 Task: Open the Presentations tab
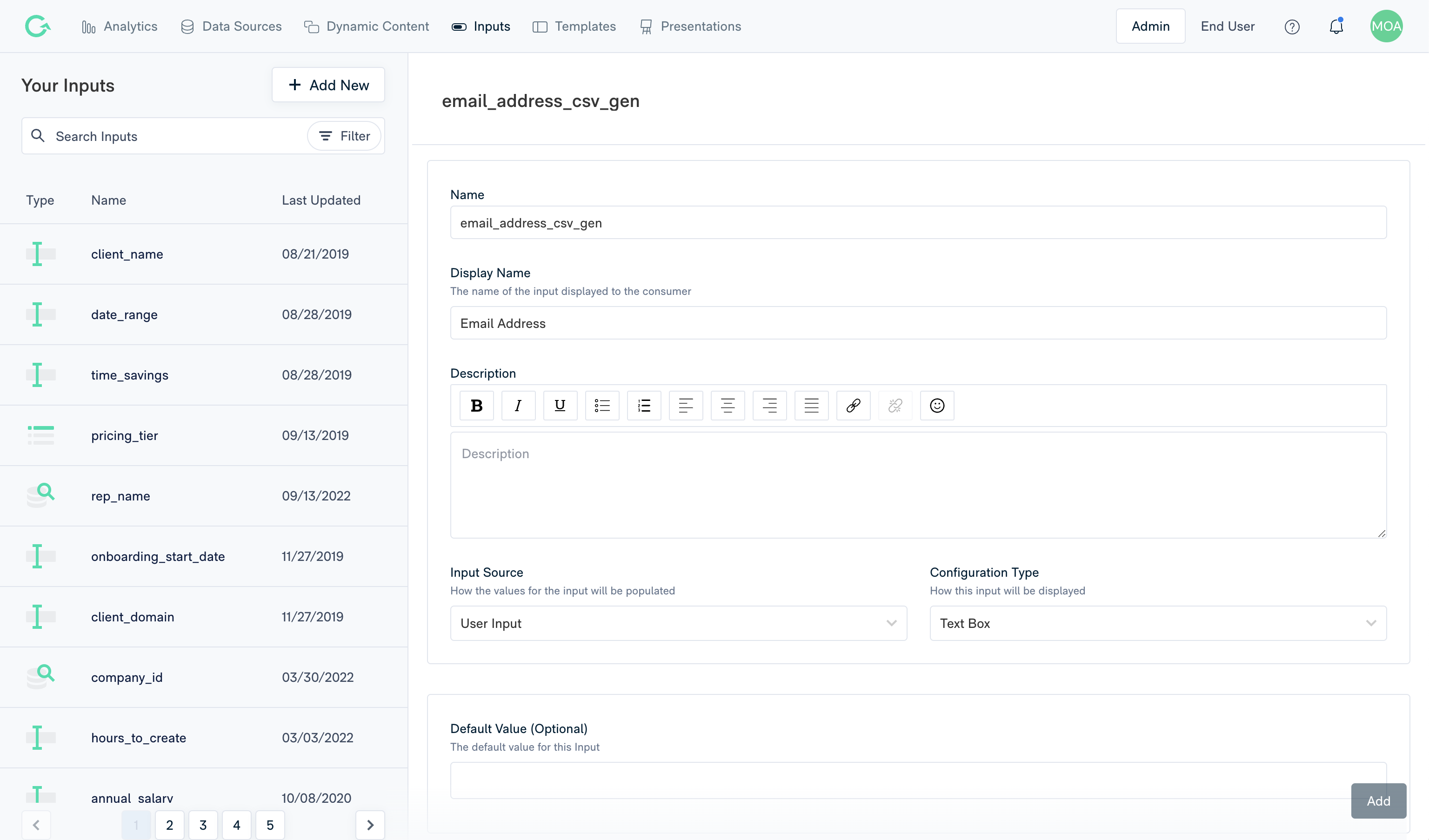(690, 26)
